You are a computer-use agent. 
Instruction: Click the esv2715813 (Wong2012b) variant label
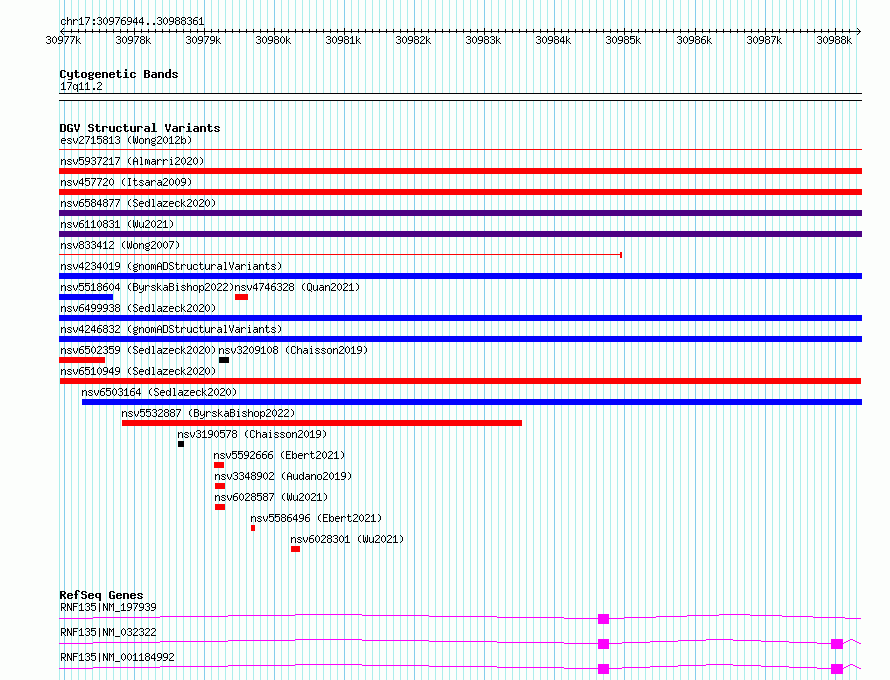click(126, 140)
